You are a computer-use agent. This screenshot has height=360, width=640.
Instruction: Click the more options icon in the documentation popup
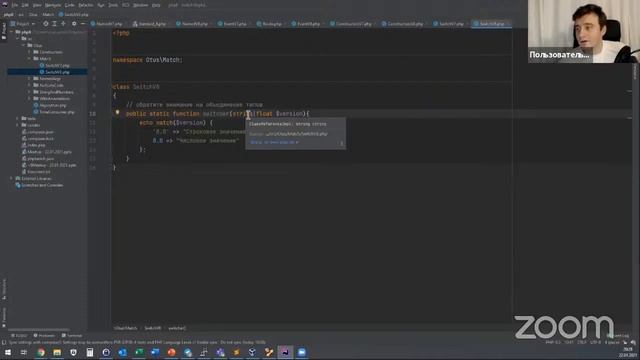point(342,143)
